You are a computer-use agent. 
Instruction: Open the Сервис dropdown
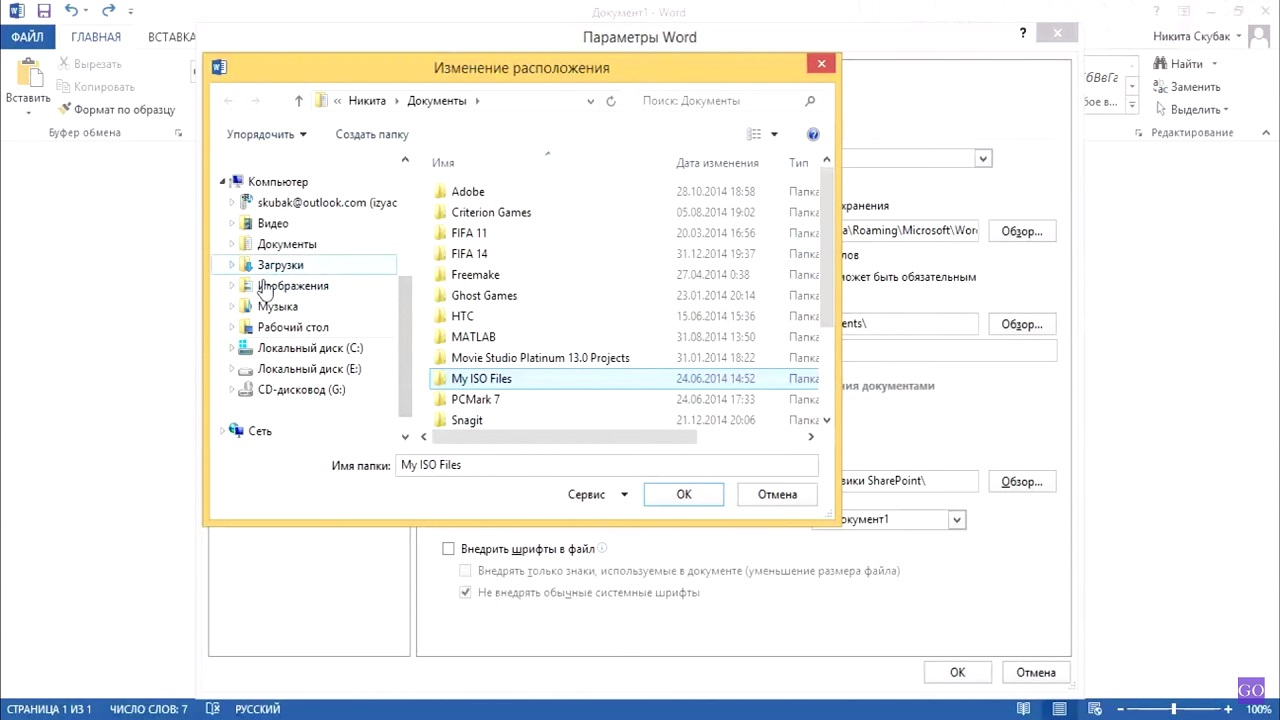coord(597,495)
